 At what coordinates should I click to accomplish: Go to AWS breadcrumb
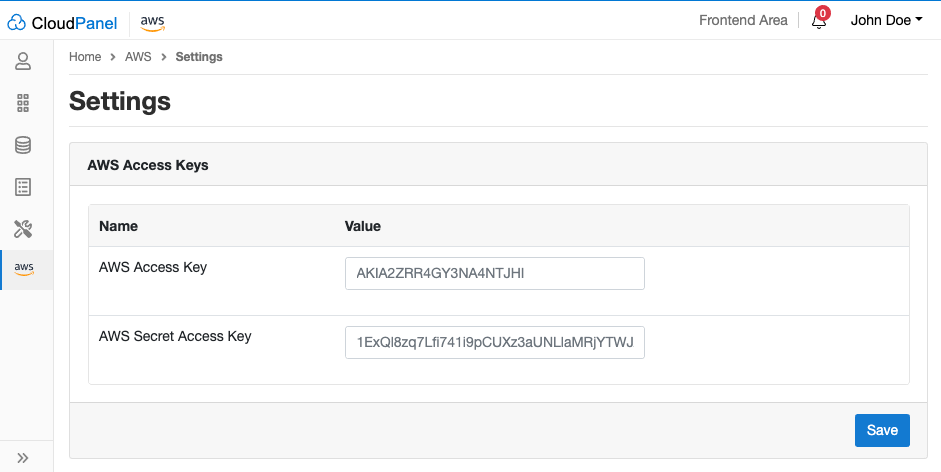[x=138, y=56]
